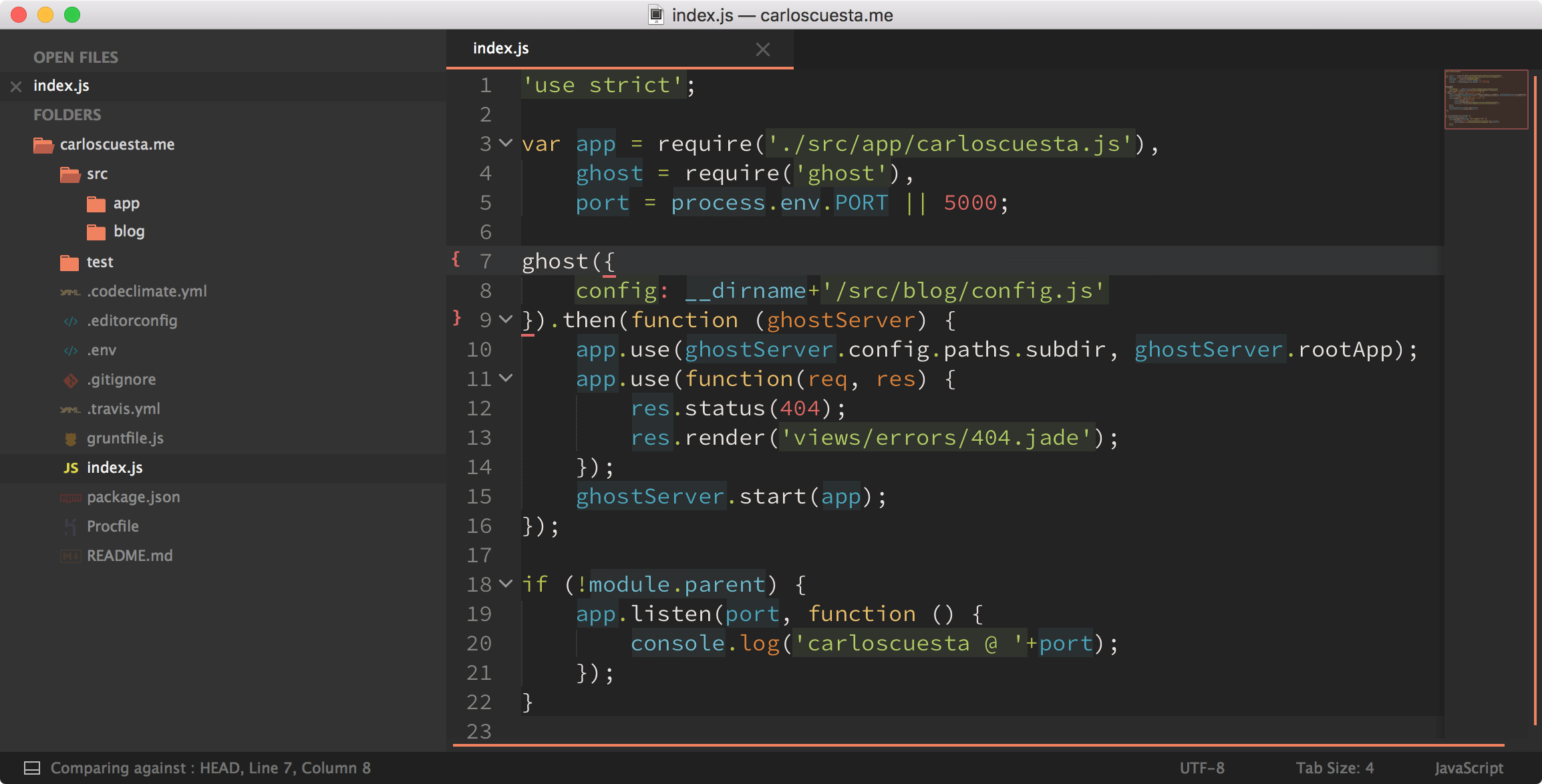
Task: Click the code minimap preview
Action: coord(1486,100)
